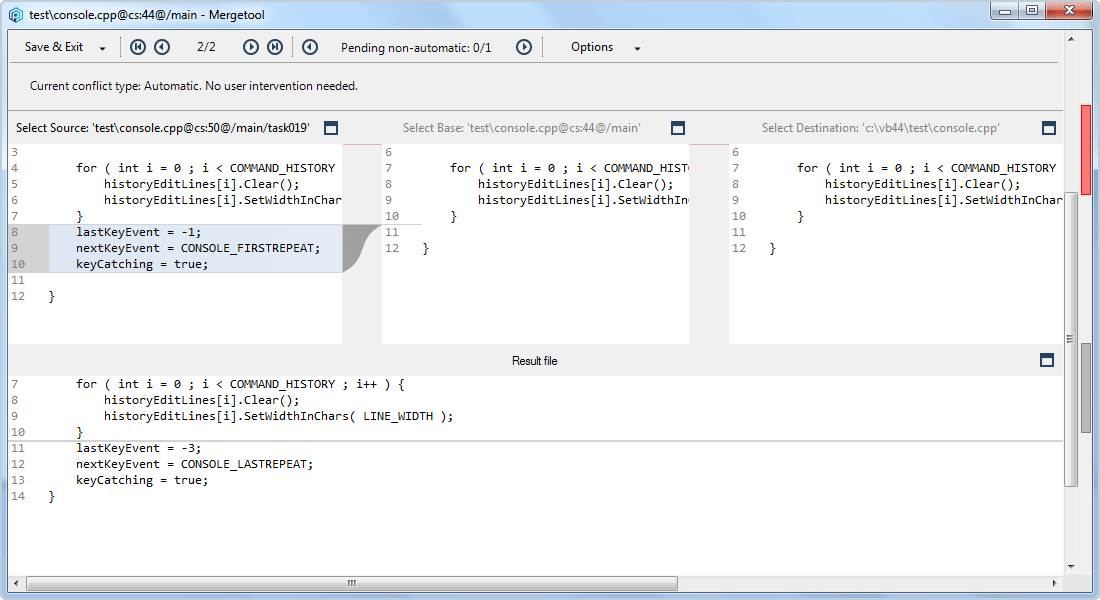
Task: Click the 'Pending non-automatic: 0/1' label
Action: pos(416,48)
